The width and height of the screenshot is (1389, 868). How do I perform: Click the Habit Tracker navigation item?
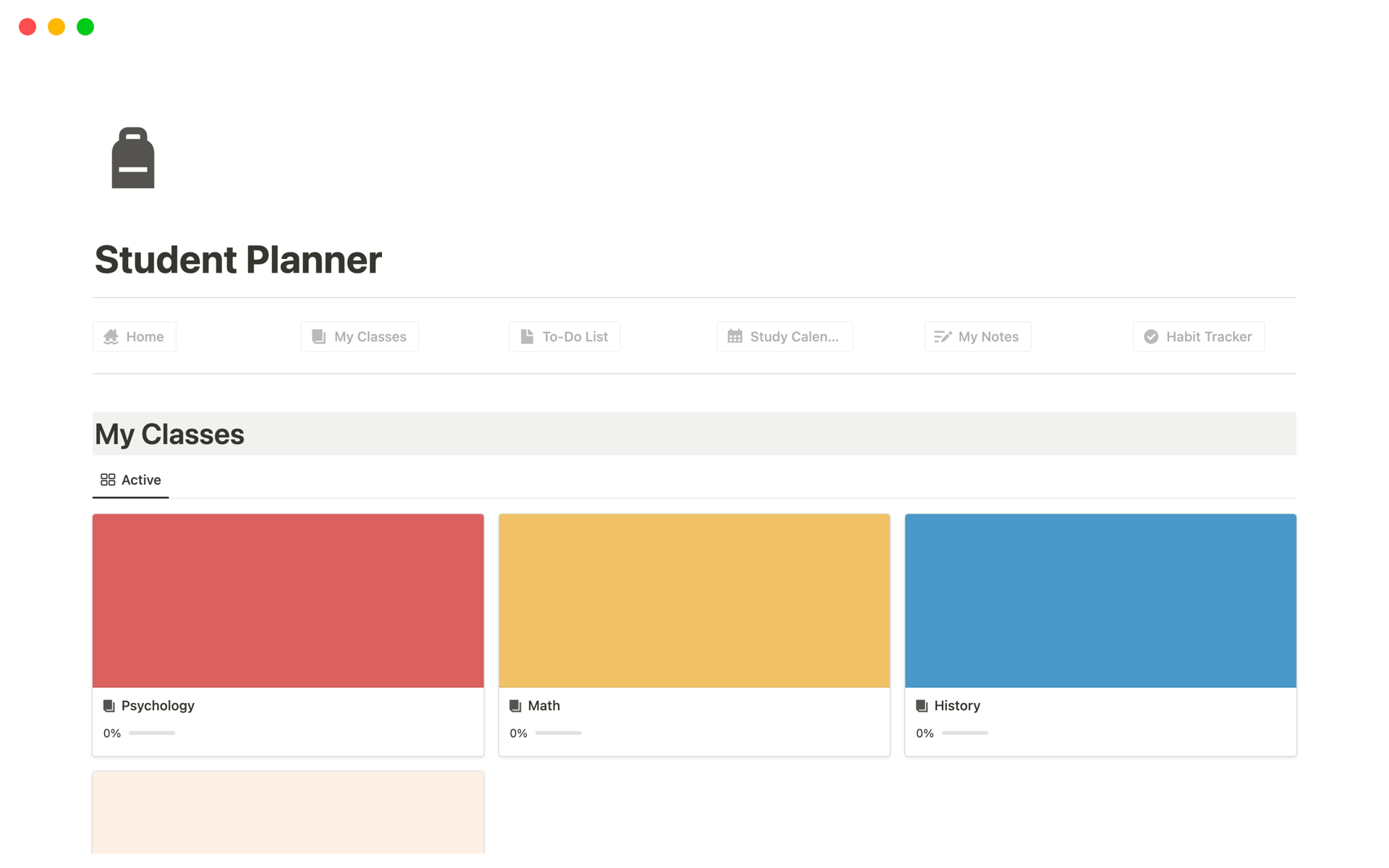(x=1198, y=336)
